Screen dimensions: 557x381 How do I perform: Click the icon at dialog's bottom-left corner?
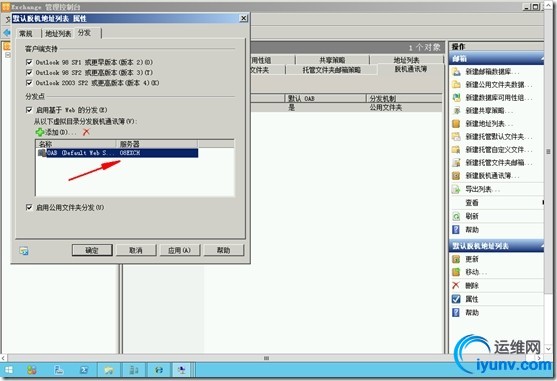[x=24, y=251]
